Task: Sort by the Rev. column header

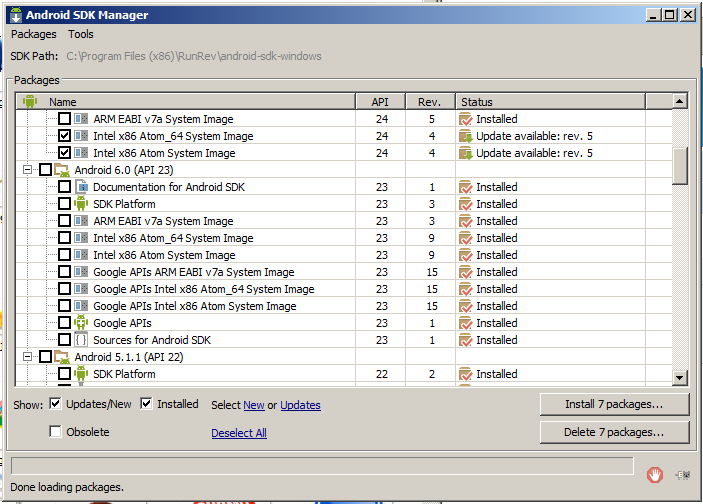Action: pos(430,102)
